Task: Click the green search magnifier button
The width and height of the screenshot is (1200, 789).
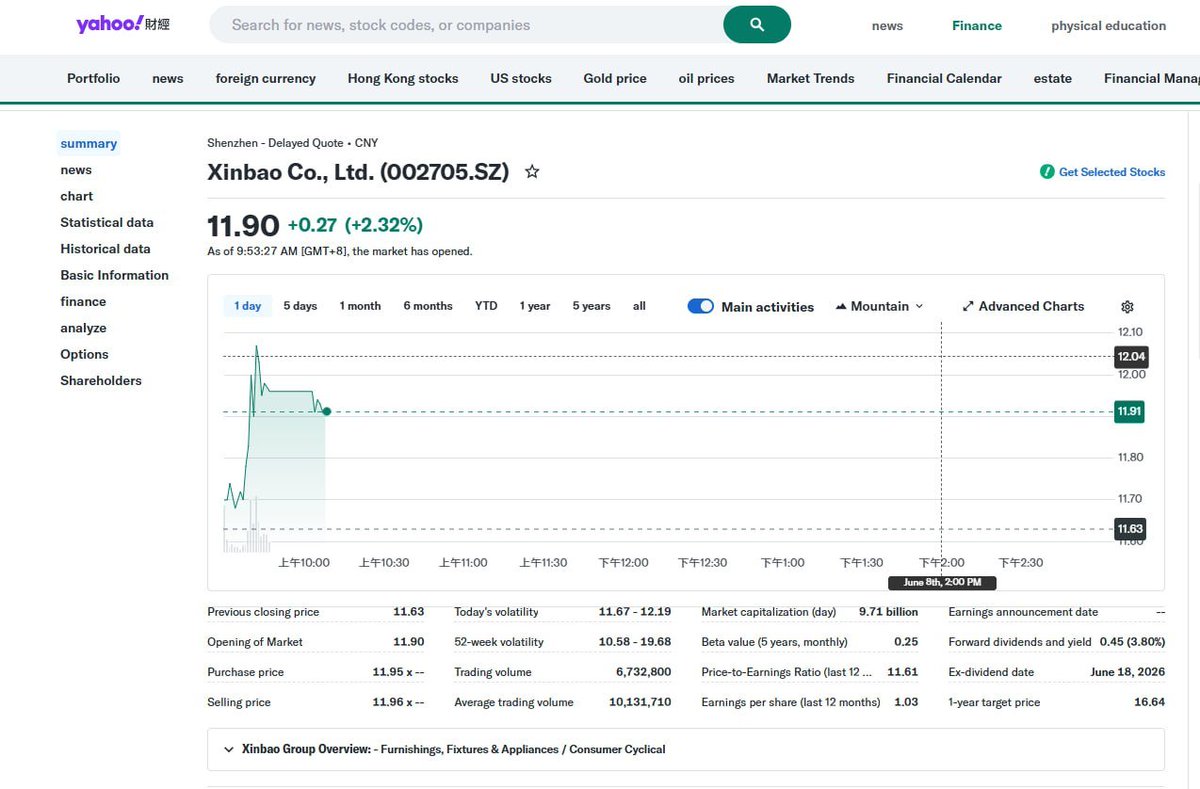Action: point(757,25)
